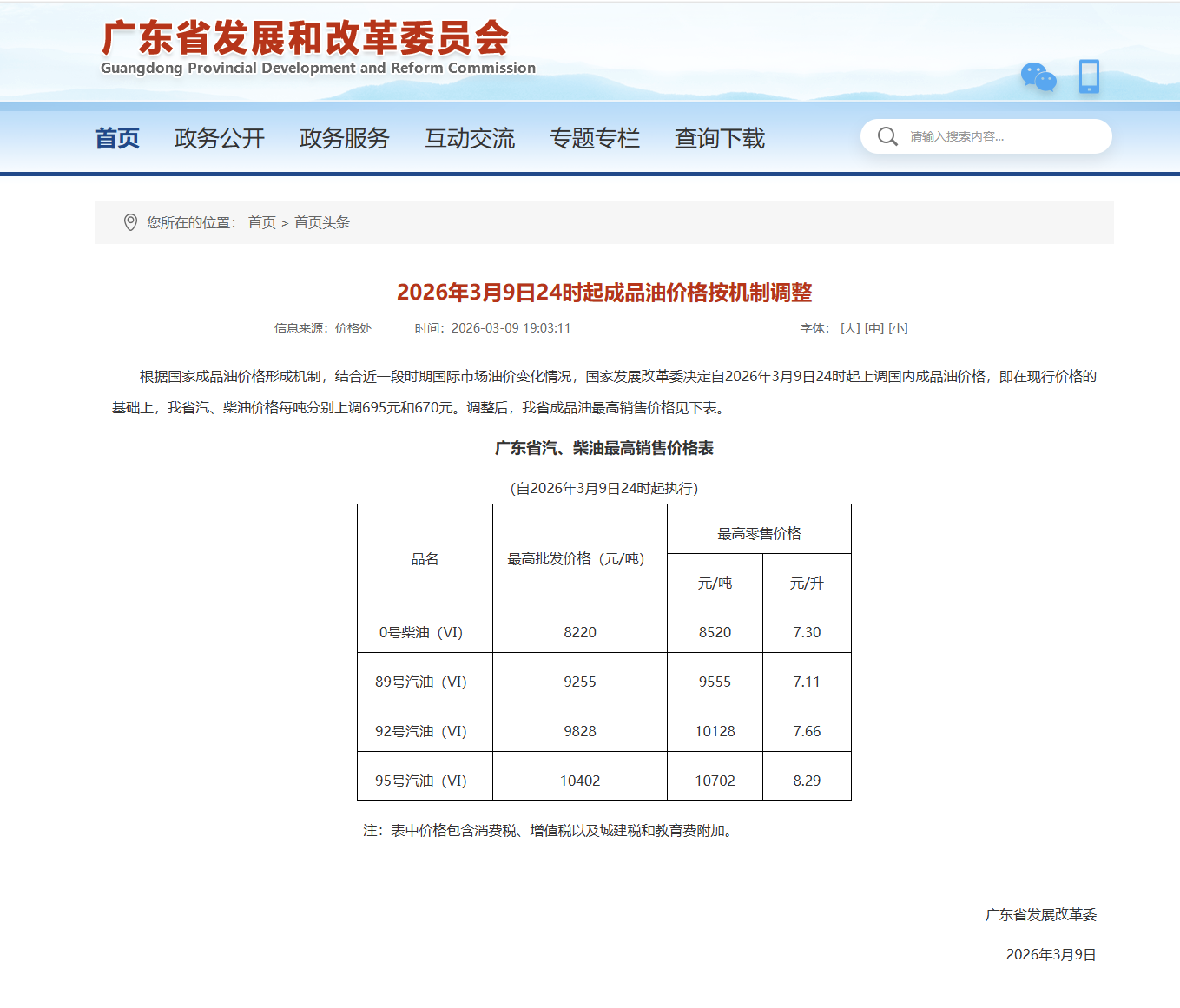1180x1008 pixels.
Task: Set font size to medium [中]
Action: pyautogui.click(x=874, y=328)
